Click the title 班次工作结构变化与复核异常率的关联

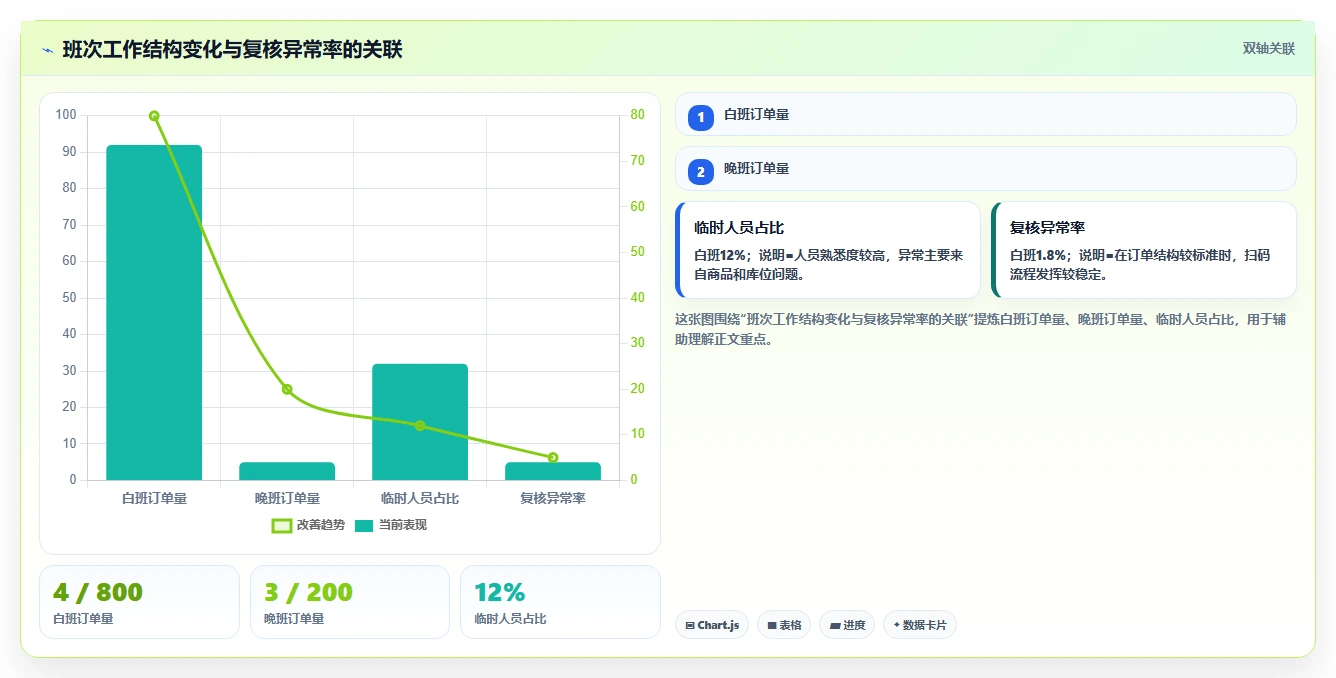pos(232,49)
